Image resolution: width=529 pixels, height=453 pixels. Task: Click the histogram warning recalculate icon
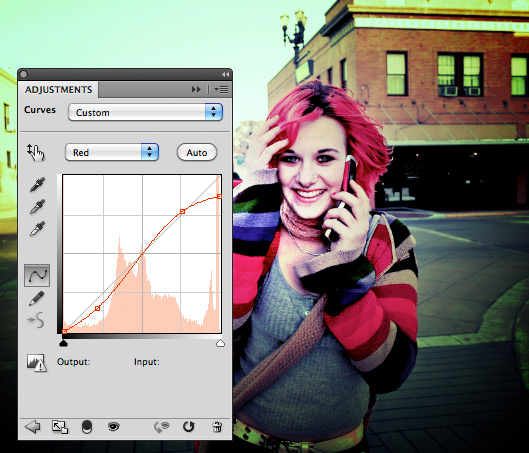click(x=36, y=363)
